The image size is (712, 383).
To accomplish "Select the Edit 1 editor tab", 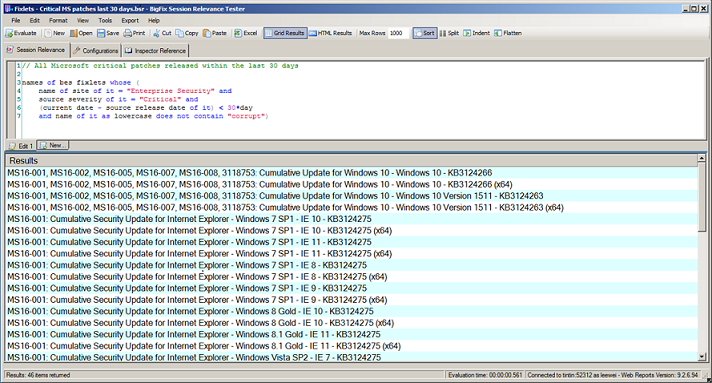I will click(x=21, y=146).
